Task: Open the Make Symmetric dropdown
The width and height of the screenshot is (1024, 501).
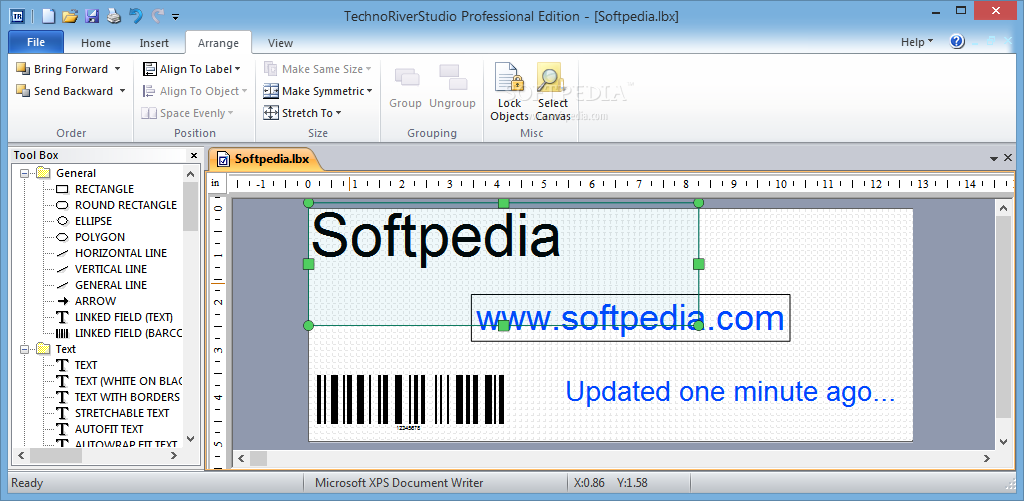Action: (x=370, y=91)
